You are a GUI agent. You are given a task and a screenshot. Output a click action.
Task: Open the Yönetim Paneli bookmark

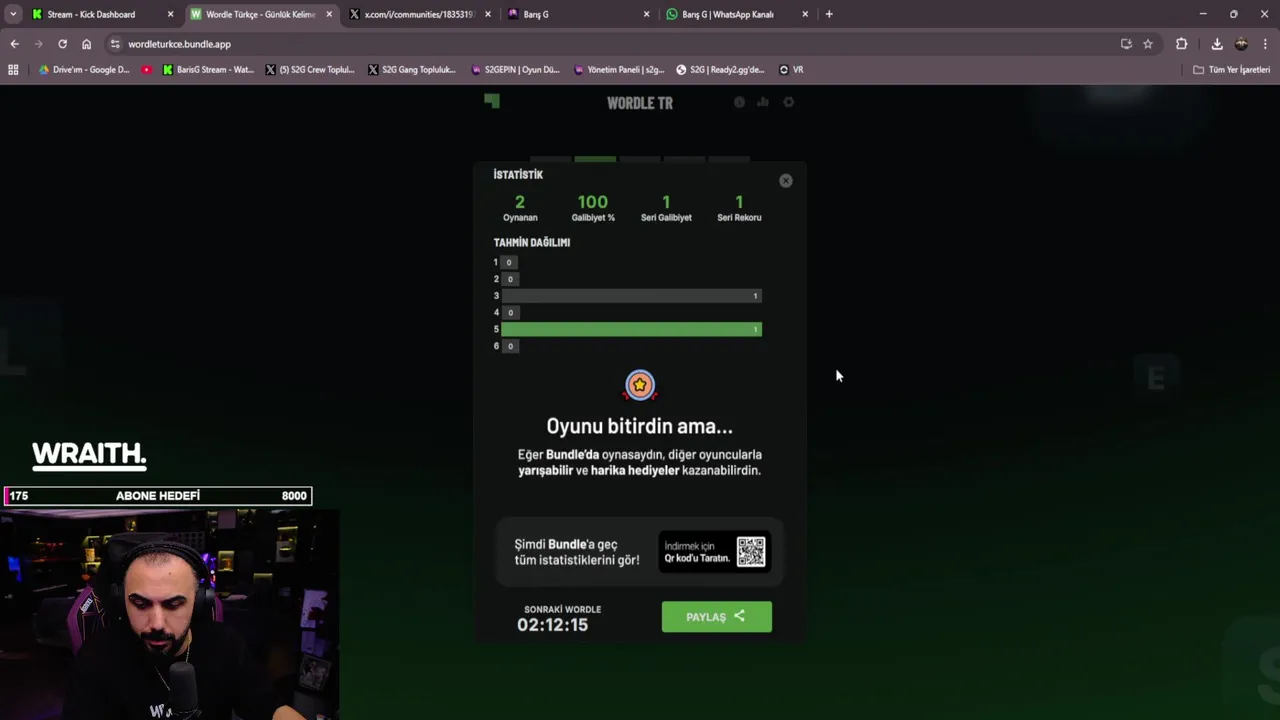pyautogui.click(x=619, y=70)
